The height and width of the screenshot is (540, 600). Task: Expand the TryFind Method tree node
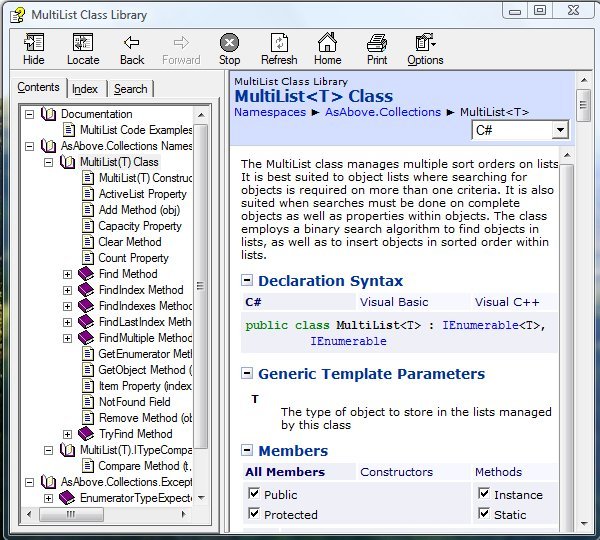click(67, 434)
